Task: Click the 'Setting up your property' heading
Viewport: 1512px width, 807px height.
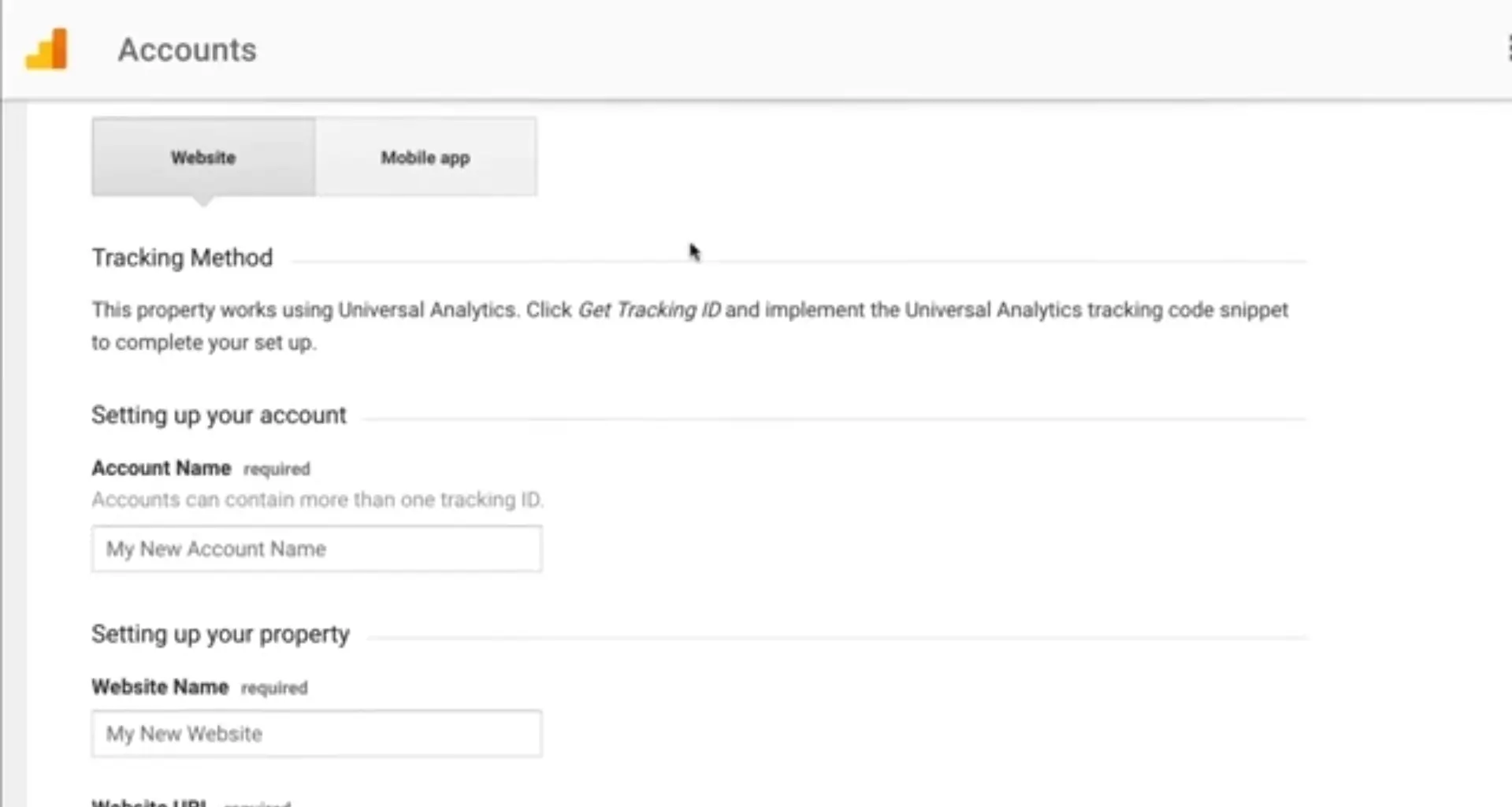Action: (x=220, y=634)
